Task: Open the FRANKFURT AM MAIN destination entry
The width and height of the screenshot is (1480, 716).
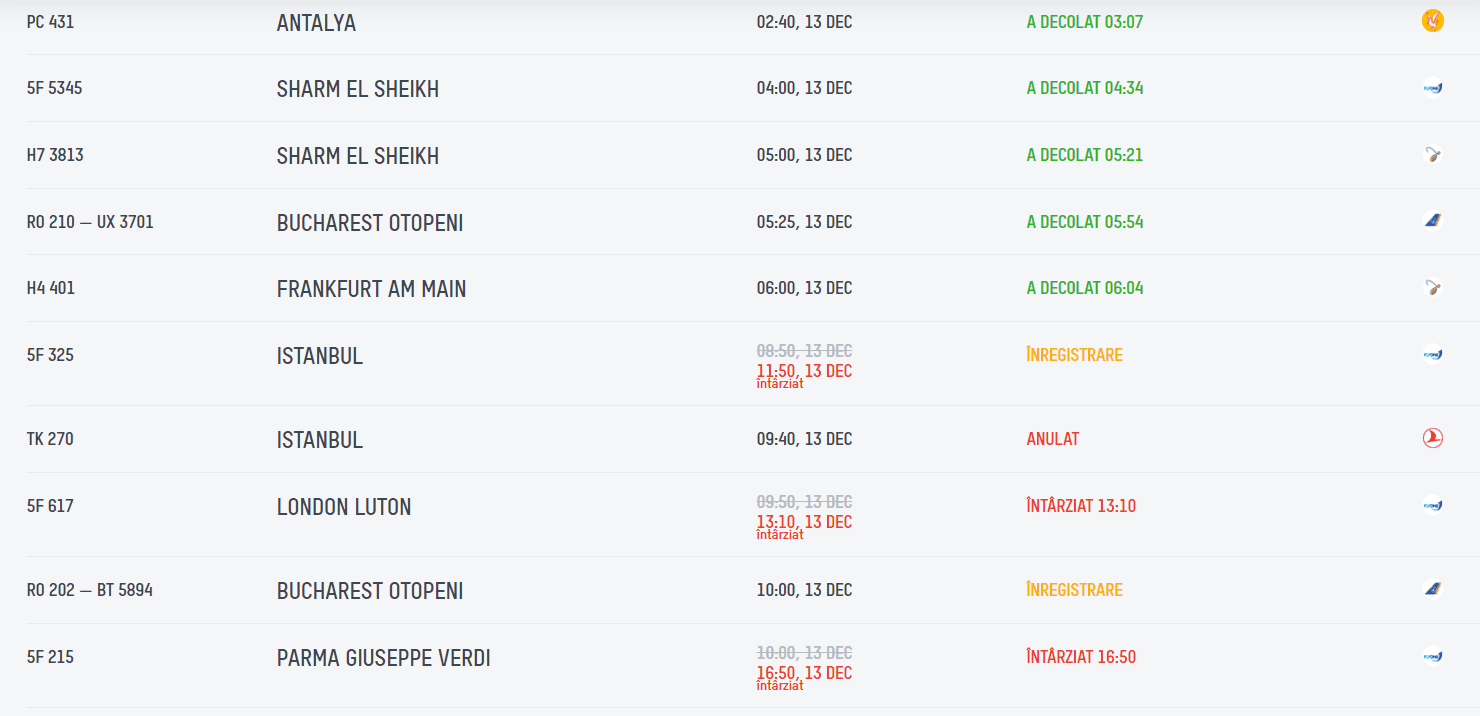Action: [x=371, y=289]
